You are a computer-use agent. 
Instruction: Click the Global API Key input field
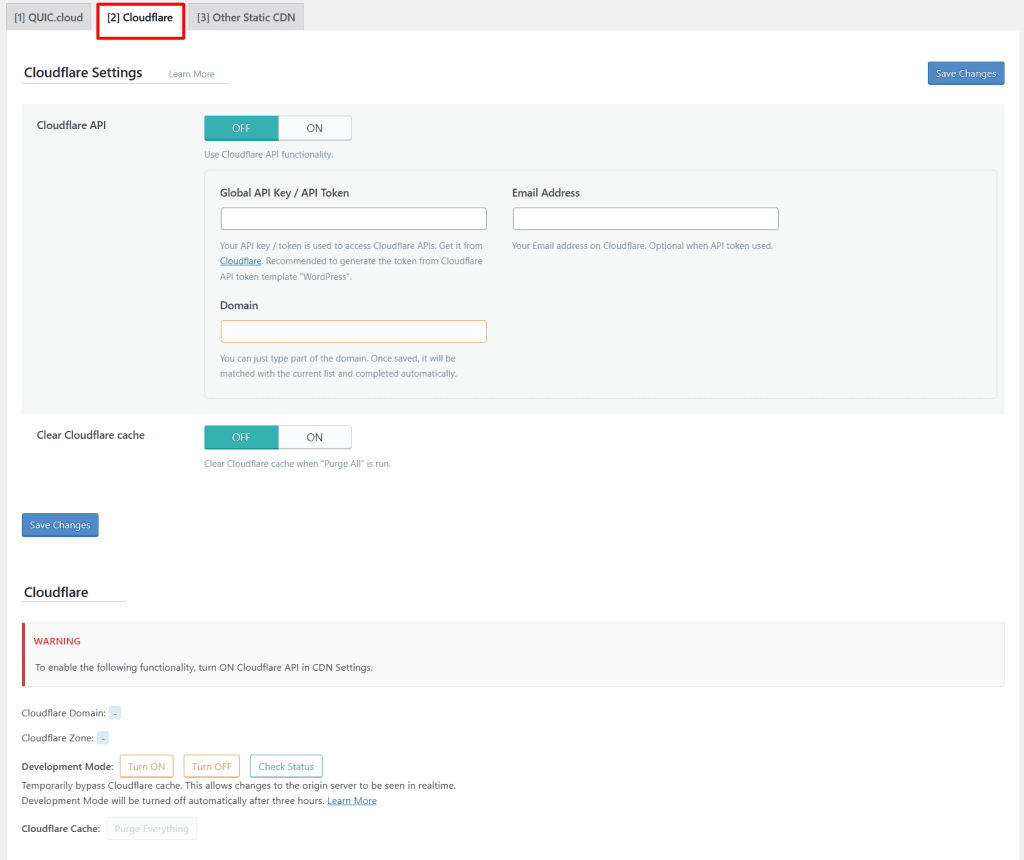click(353, 218)
